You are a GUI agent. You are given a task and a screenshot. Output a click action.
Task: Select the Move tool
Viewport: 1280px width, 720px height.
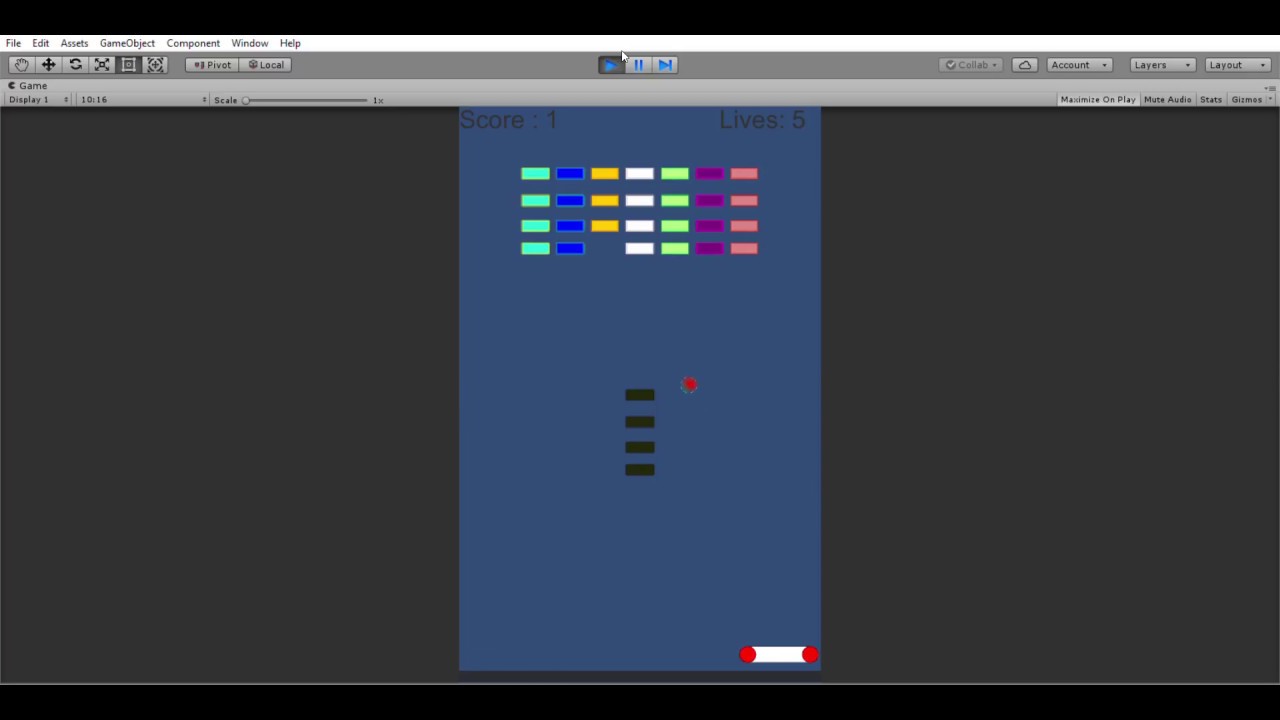click(48, 65)
